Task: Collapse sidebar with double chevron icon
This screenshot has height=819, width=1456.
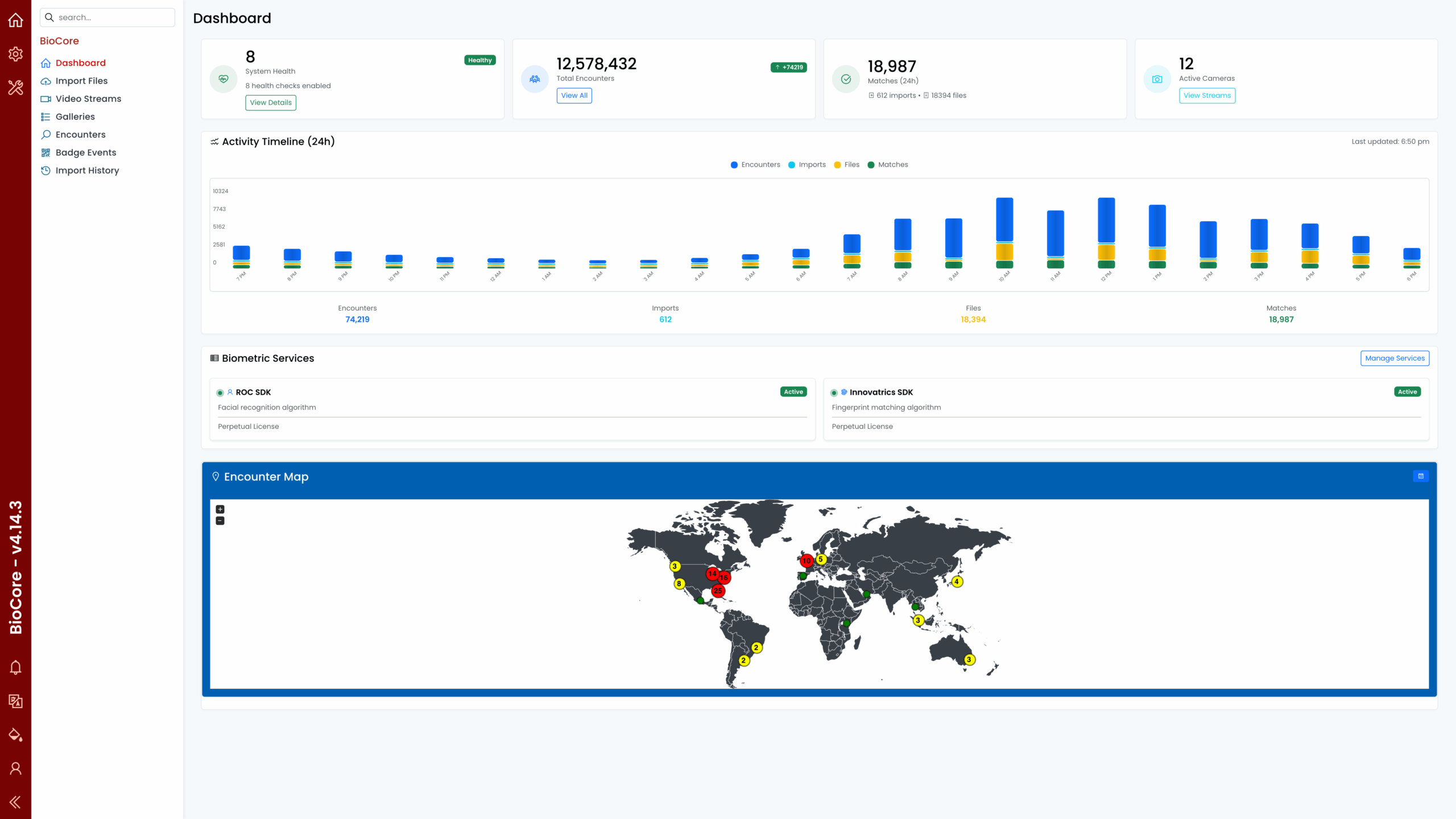Action: pyautogui.click(x=15, y=802)
